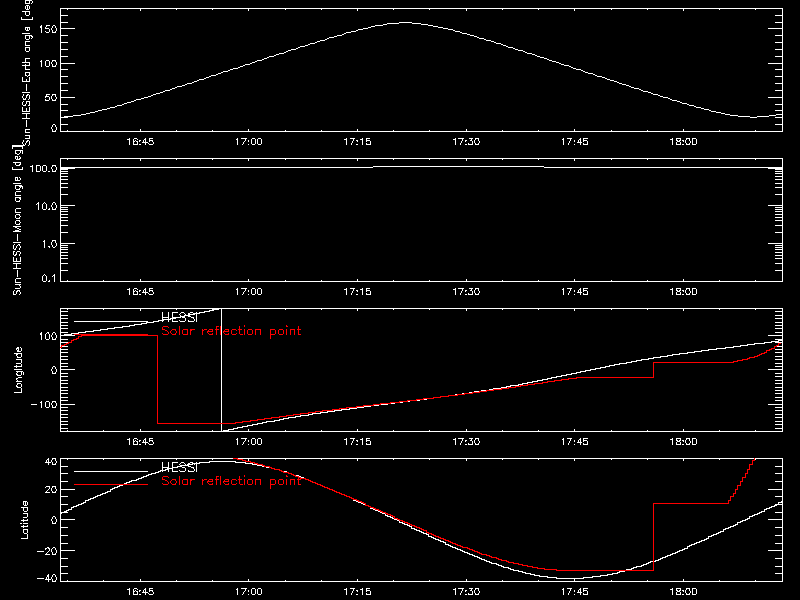Image resolution: width=800 pixels, height=600 pixels.
Task: Choose 17:30 label under the Longitude plot
Action: 466,442
